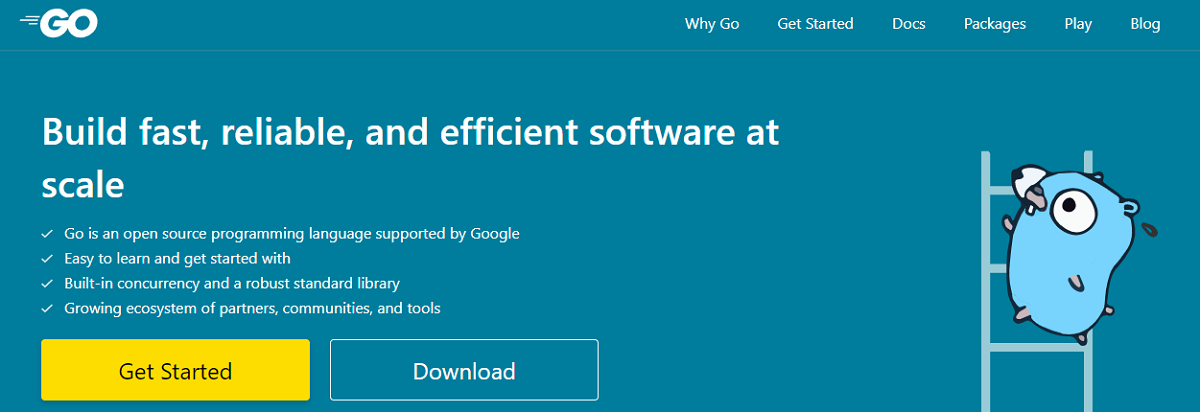Viewport: 1200px width, 412px height.
Task: Click the checkmark beside the open source line
Action: [47, 234]
